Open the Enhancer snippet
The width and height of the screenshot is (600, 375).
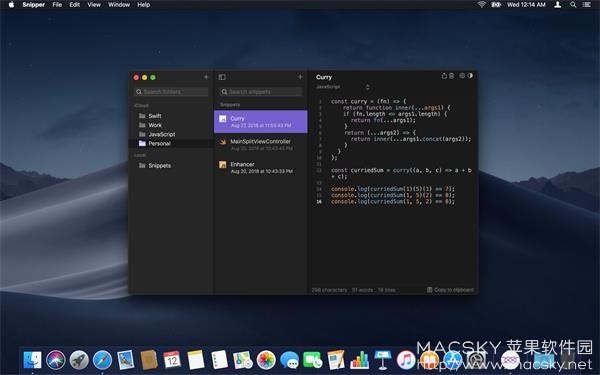point(261,168)
